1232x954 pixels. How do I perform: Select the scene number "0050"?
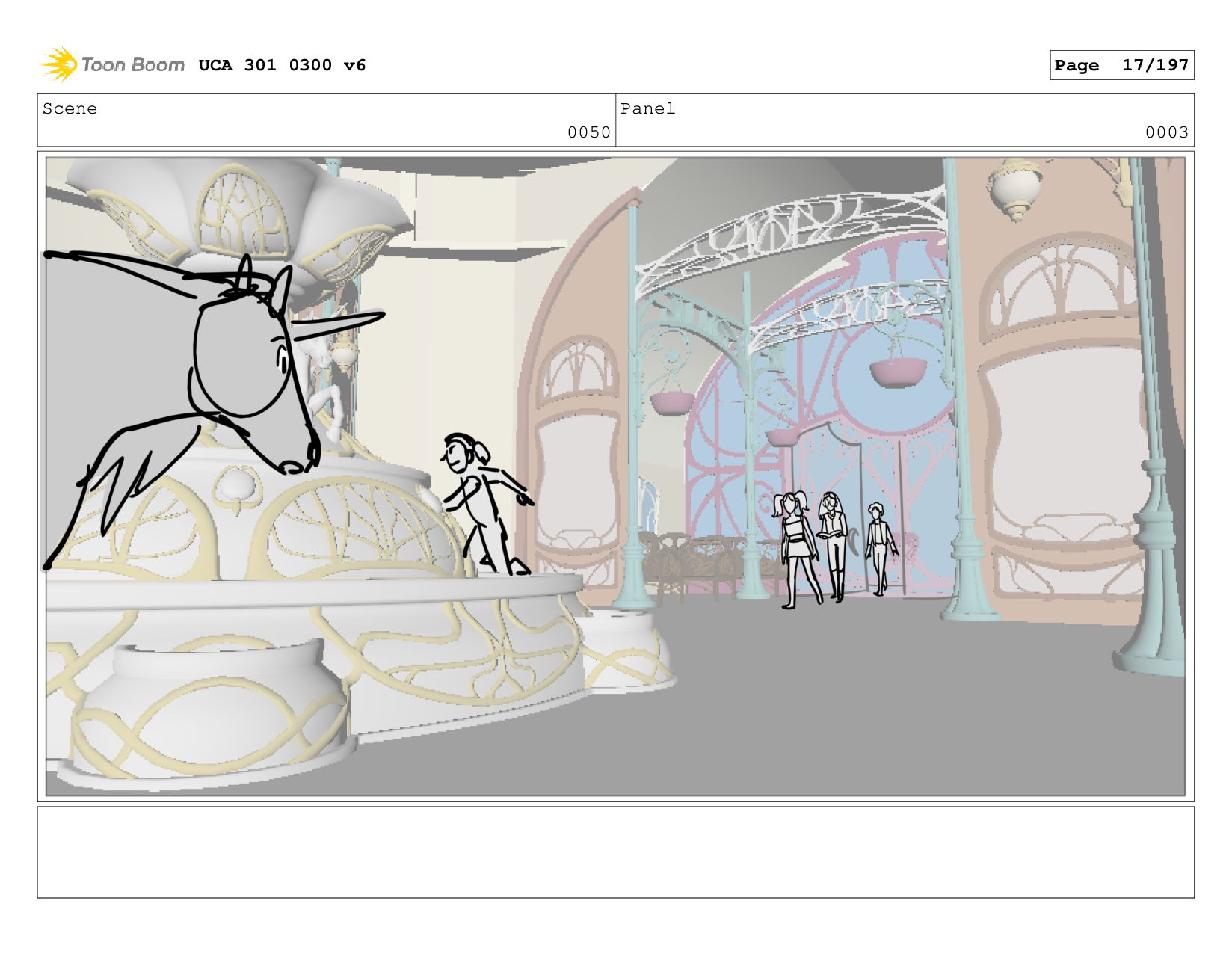point(589,132)
